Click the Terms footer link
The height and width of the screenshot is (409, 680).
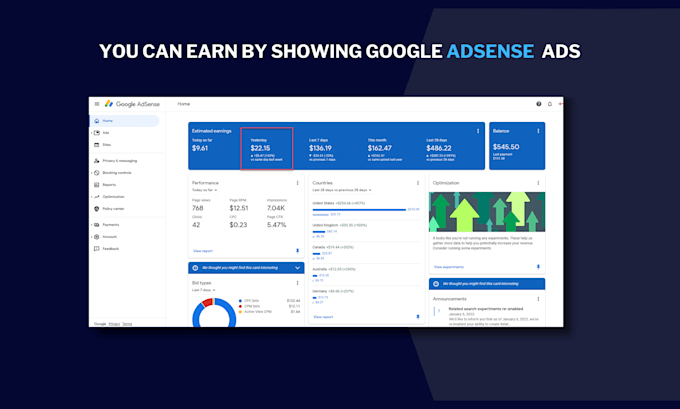[127, 324]
